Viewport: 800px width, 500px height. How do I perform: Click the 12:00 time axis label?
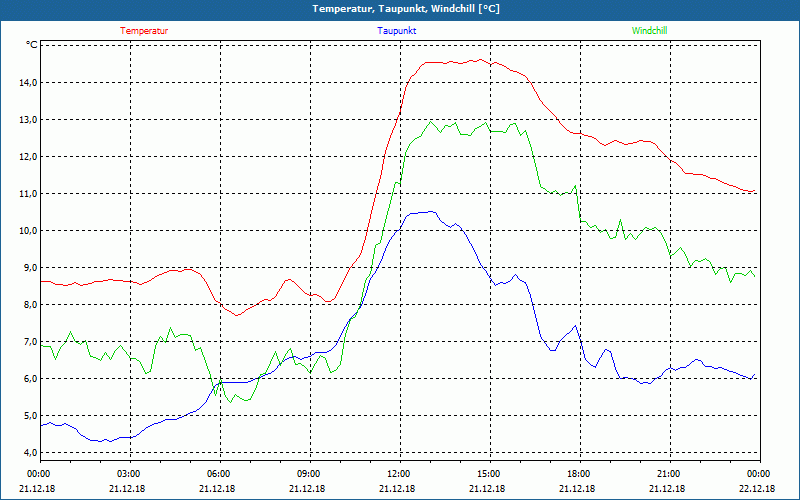pyautogui.click(x=398, y=474)
